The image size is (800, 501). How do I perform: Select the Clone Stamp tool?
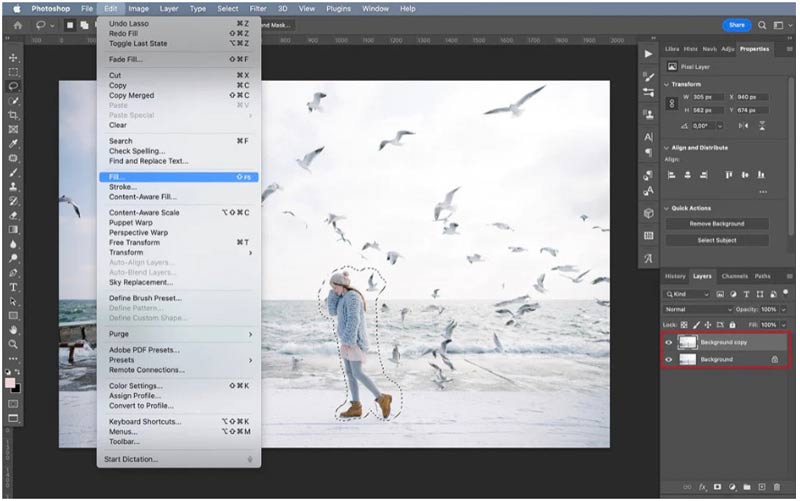pos(13,187)
